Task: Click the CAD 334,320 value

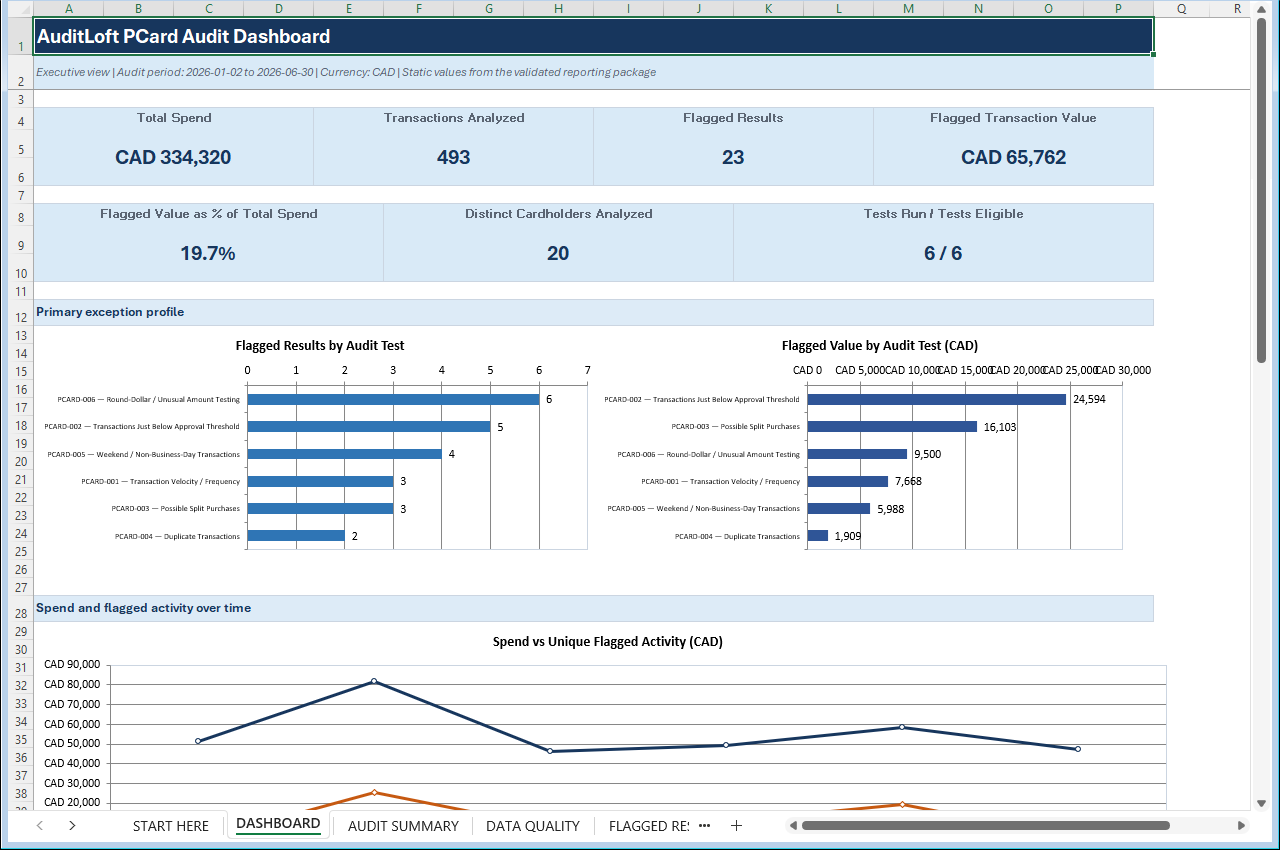Action: pos(174,157)
